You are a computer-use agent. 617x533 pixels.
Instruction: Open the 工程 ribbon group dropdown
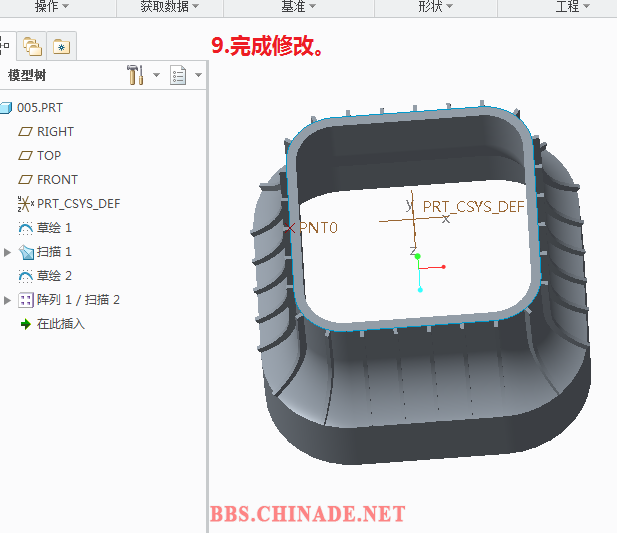(572, 7)
